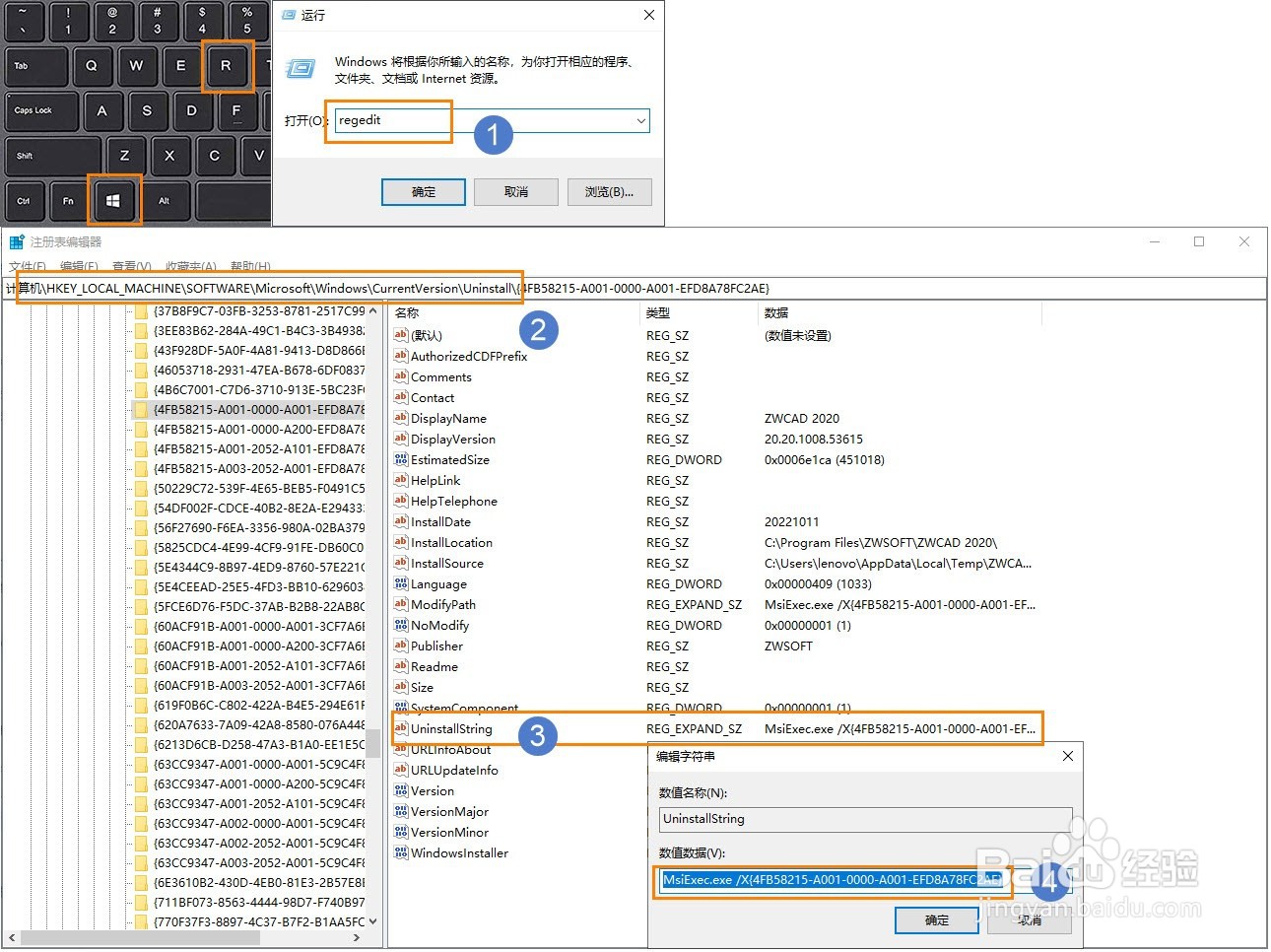Select the InstallSource value name
Viewport: 1271px width, 952px height.
pyautogui.click(x=447, y=563)
